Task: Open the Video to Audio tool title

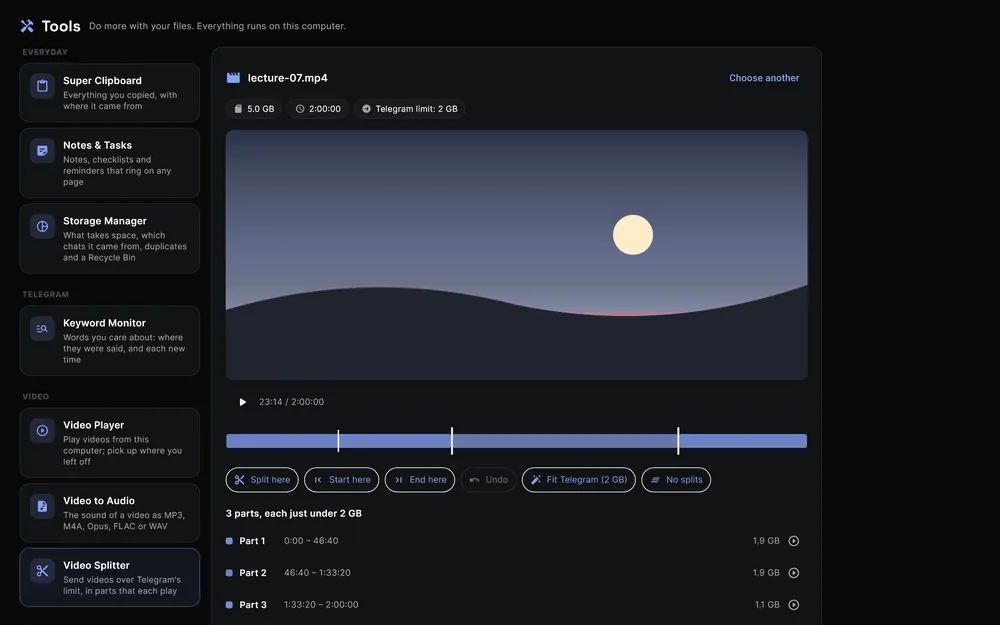Action: coord(98,501)
